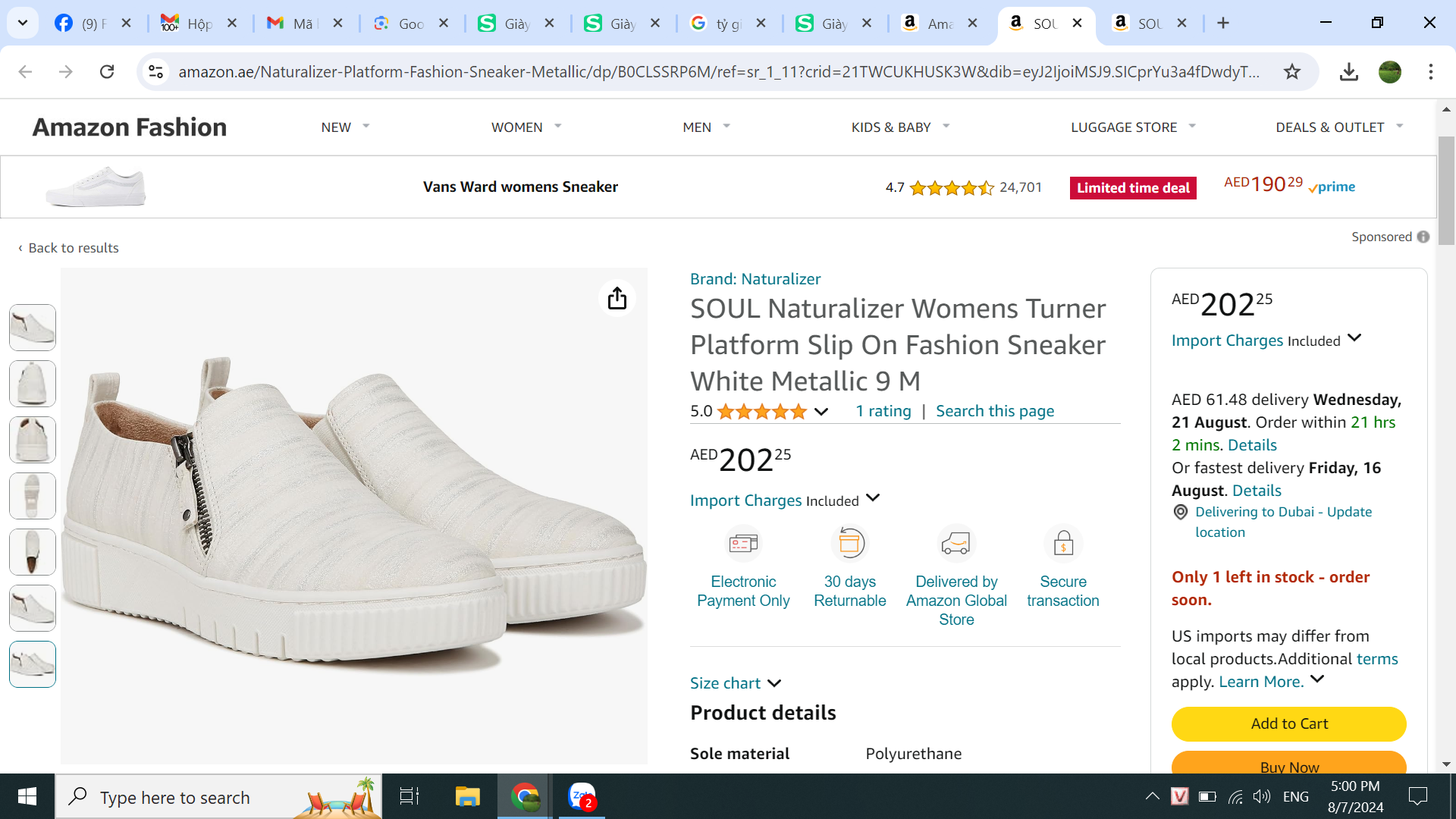Open File Explorer from taskbar
Viewport: 1456px width, 819px height.
(x=467, y=796)
